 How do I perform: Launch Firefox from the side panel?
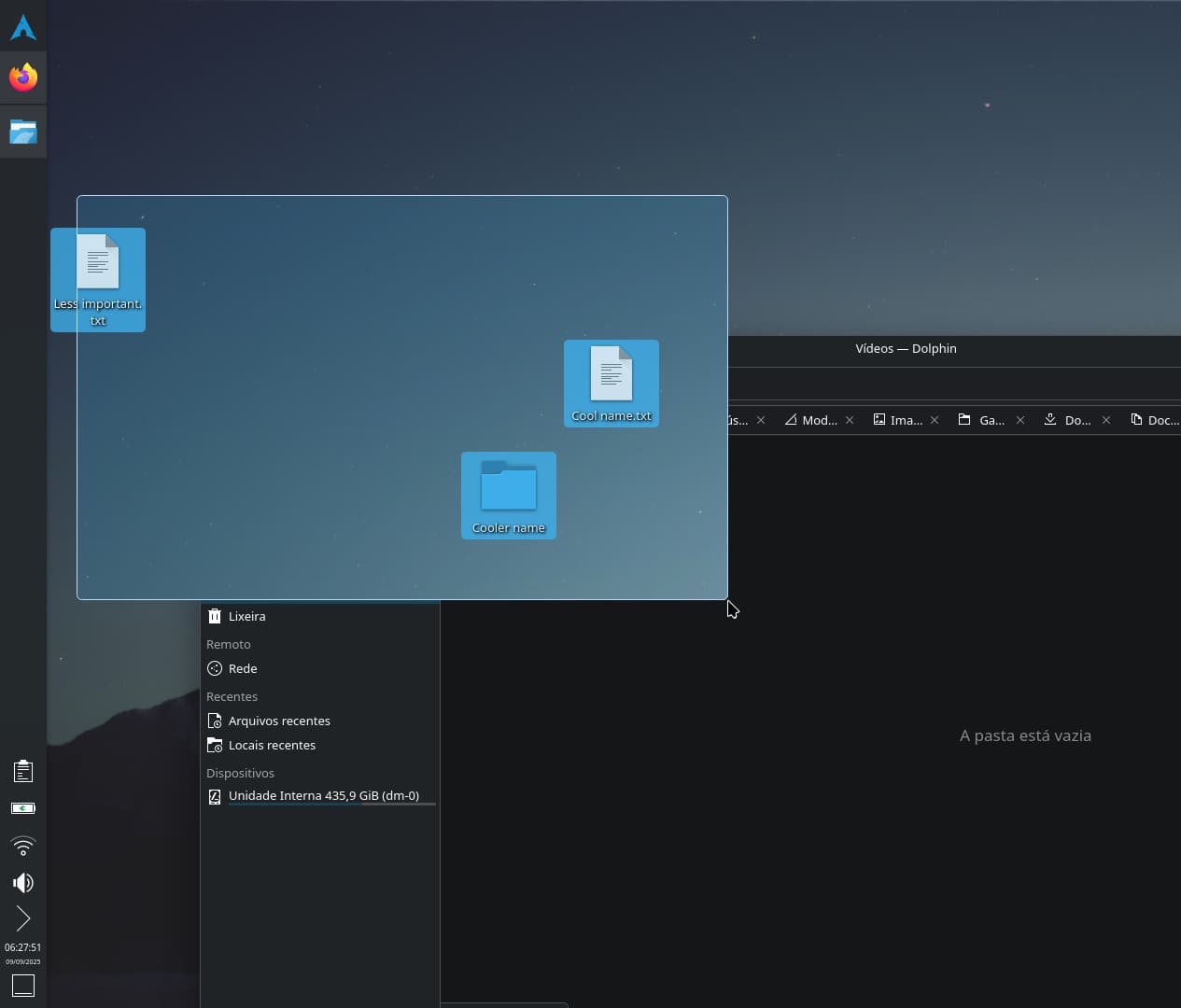click(23, 77)
